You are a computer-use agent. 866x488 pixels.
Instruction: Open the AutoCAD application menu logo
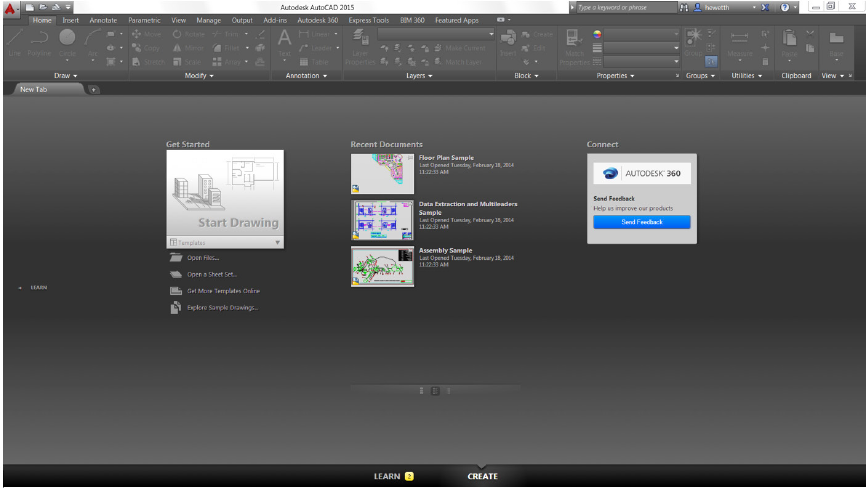coord(10,8)
